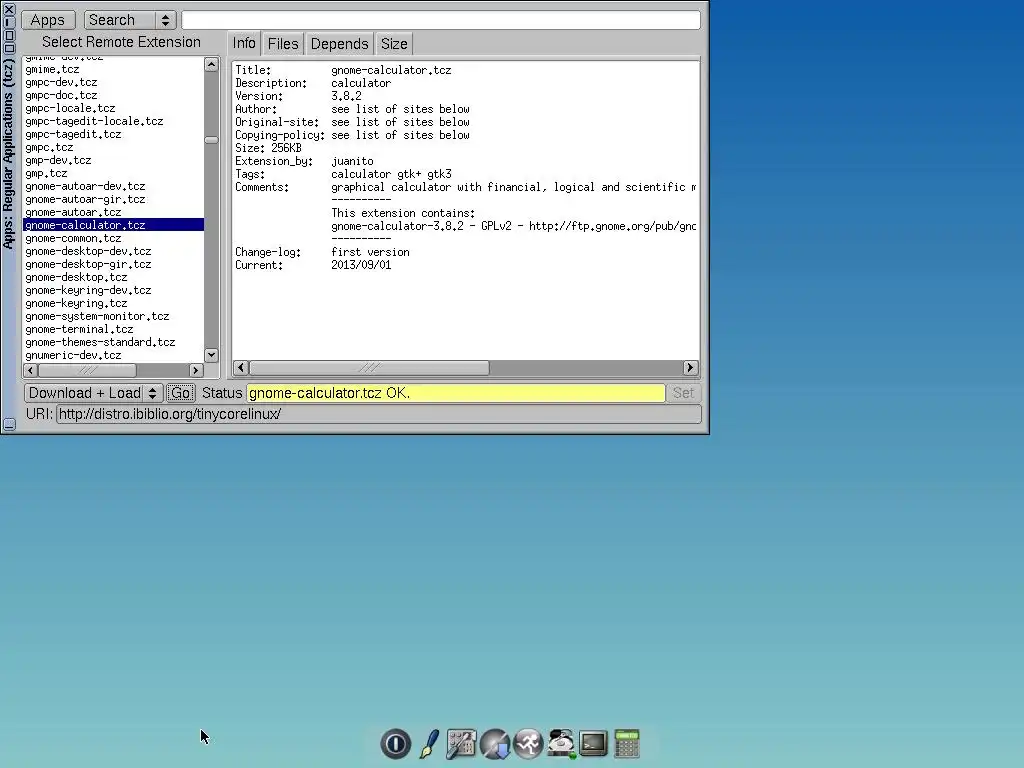Click the Go button

point(180,393)
